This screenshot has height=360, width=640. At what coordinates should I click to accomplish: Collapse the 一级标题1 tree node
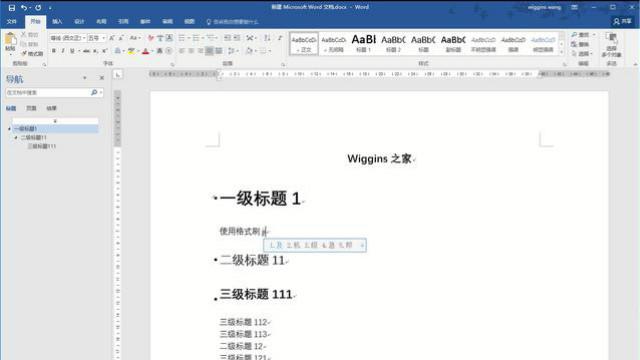pyautogui.click(x=9, y=129)
